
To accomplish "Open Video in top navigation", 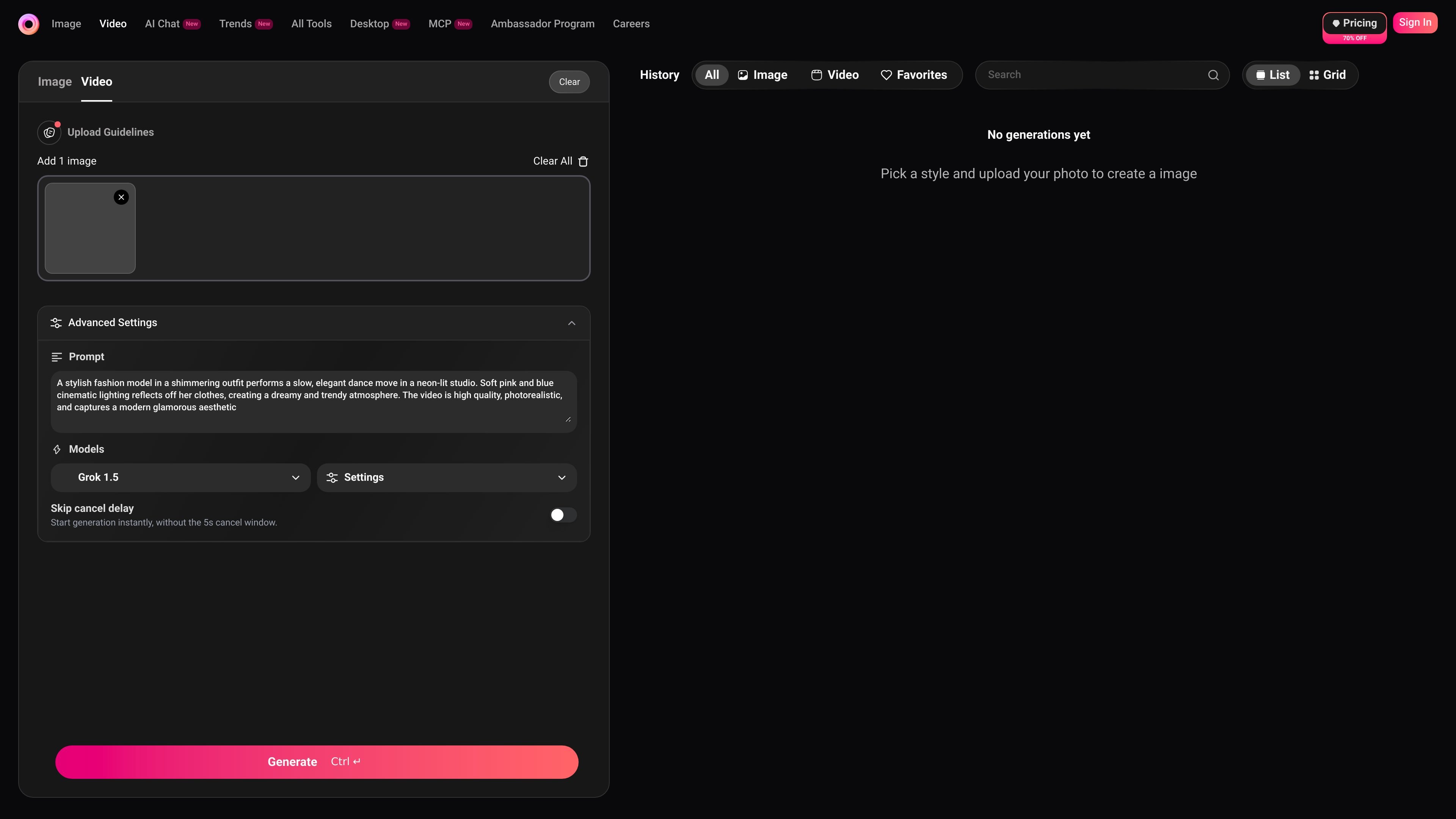I will (x=113, y=24).
